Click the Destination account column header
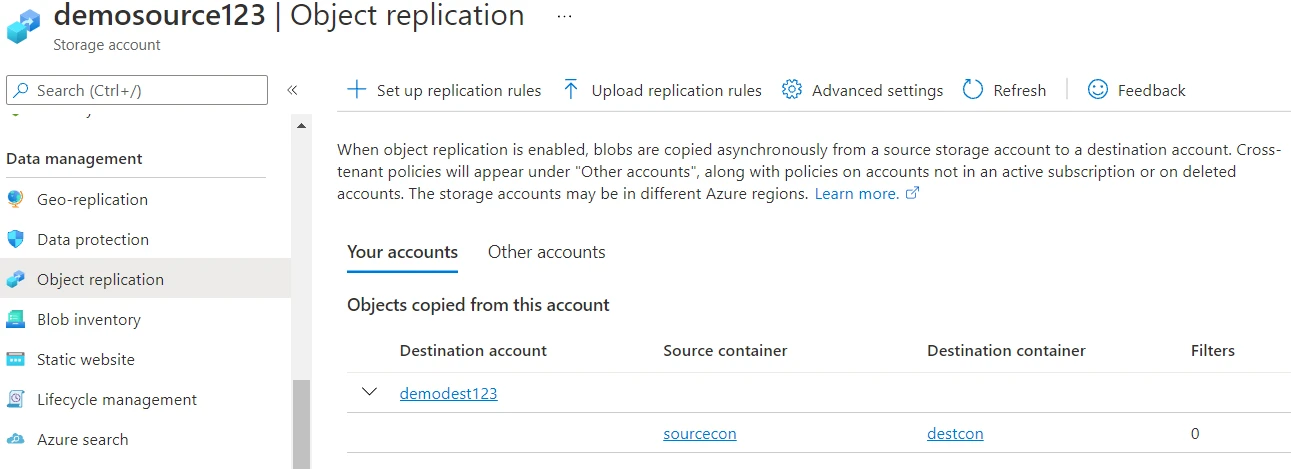The image size is (1291, 469). coord(473,351)
